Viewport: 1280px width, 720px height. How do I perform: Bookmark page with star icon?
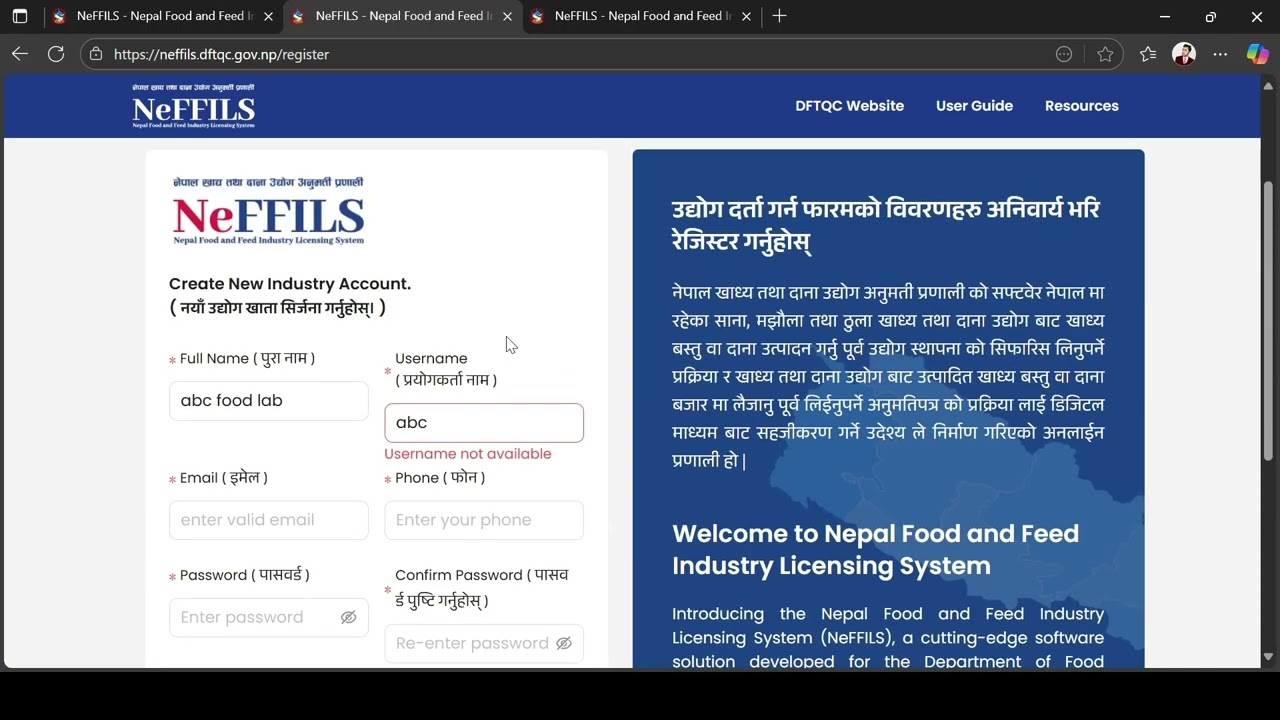point(1105,54)
